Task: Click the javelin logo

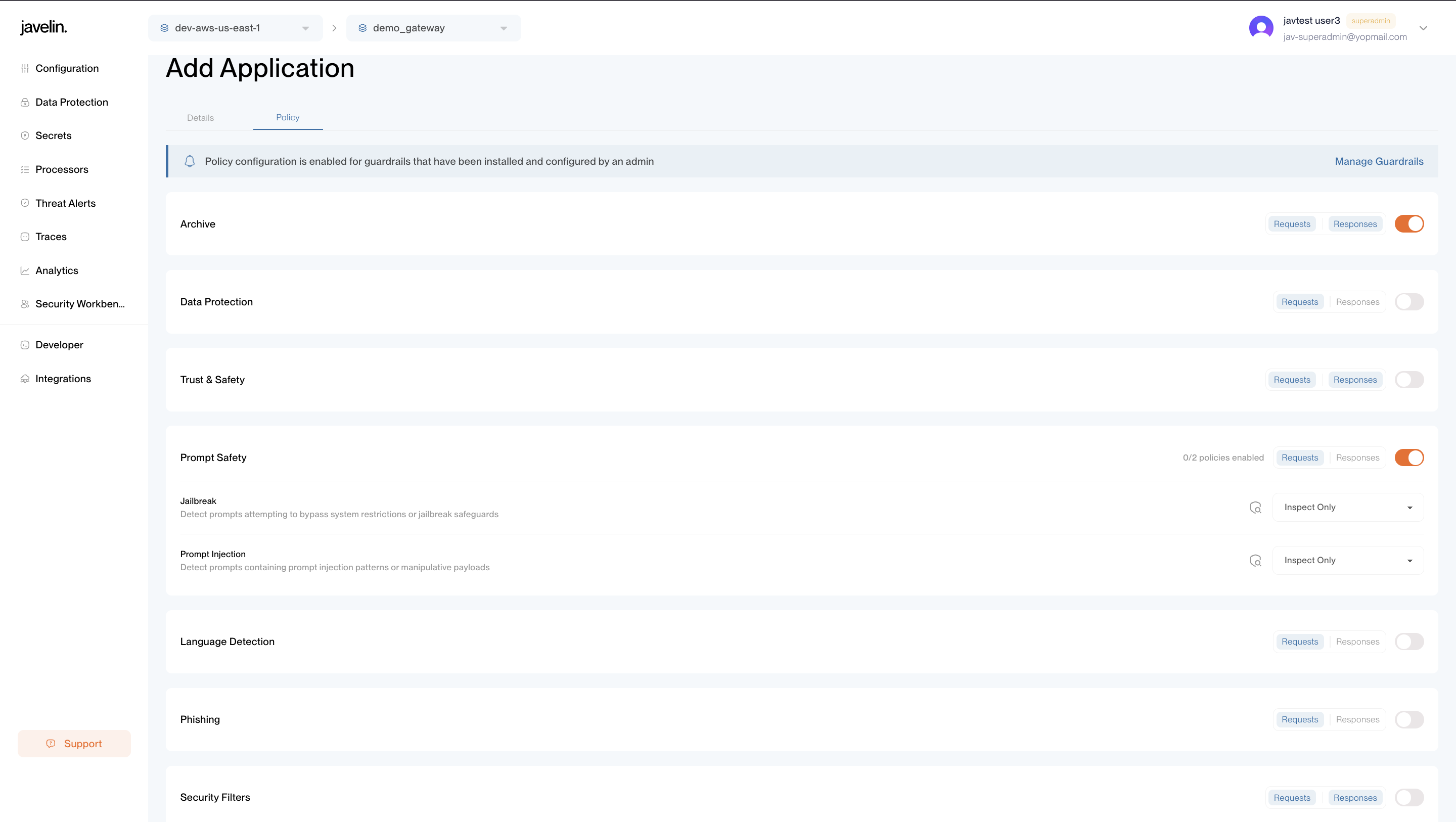Action: tap(43, 27)
